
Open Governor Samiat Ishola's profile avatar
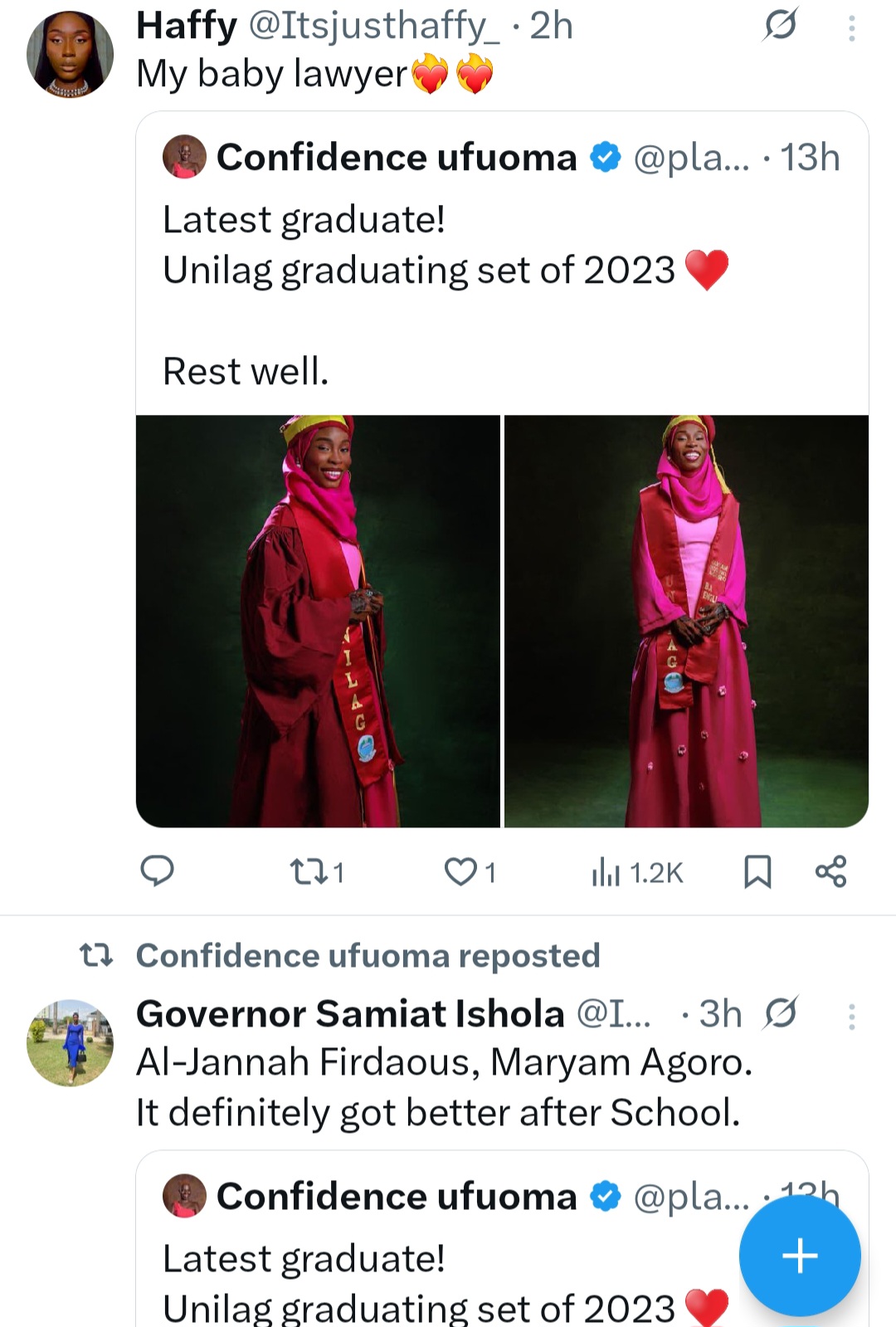[x=70, y=1042]
